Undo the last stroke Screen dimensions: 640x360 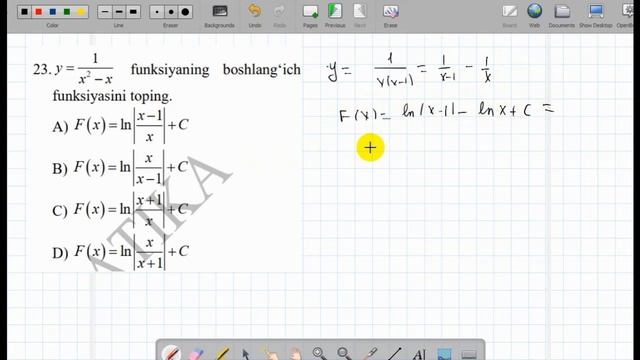[255, 16]
